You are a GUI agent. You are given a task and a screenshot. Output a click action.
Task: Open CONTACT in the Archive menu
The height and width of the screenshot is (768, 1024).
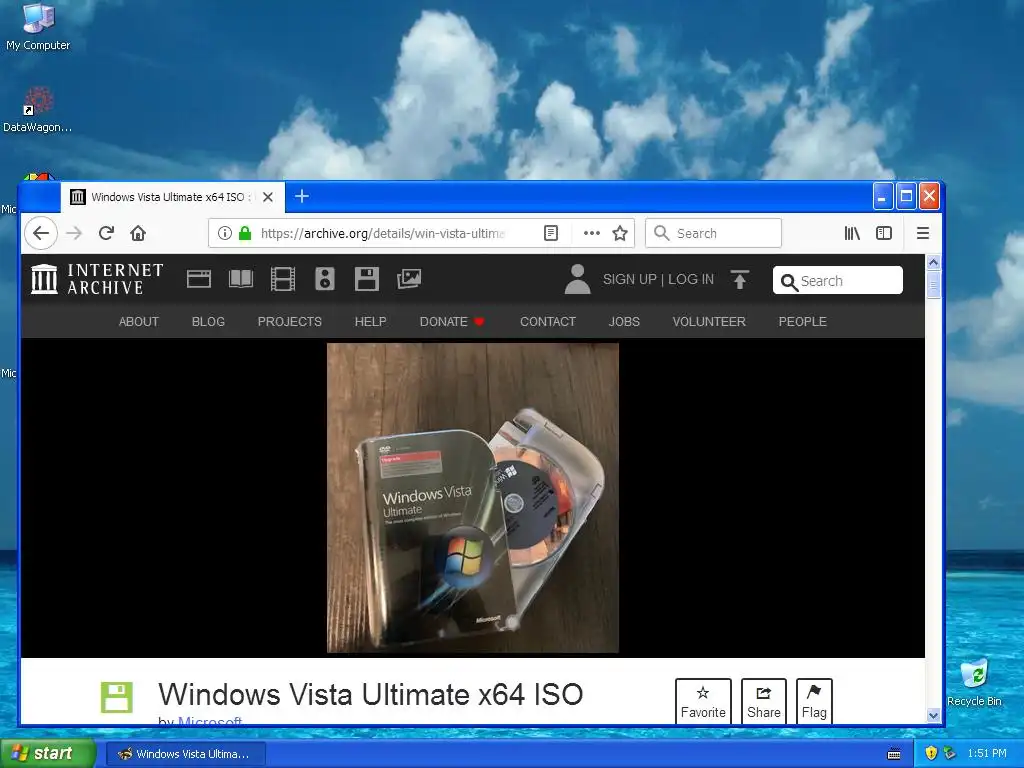click(548, 321)
